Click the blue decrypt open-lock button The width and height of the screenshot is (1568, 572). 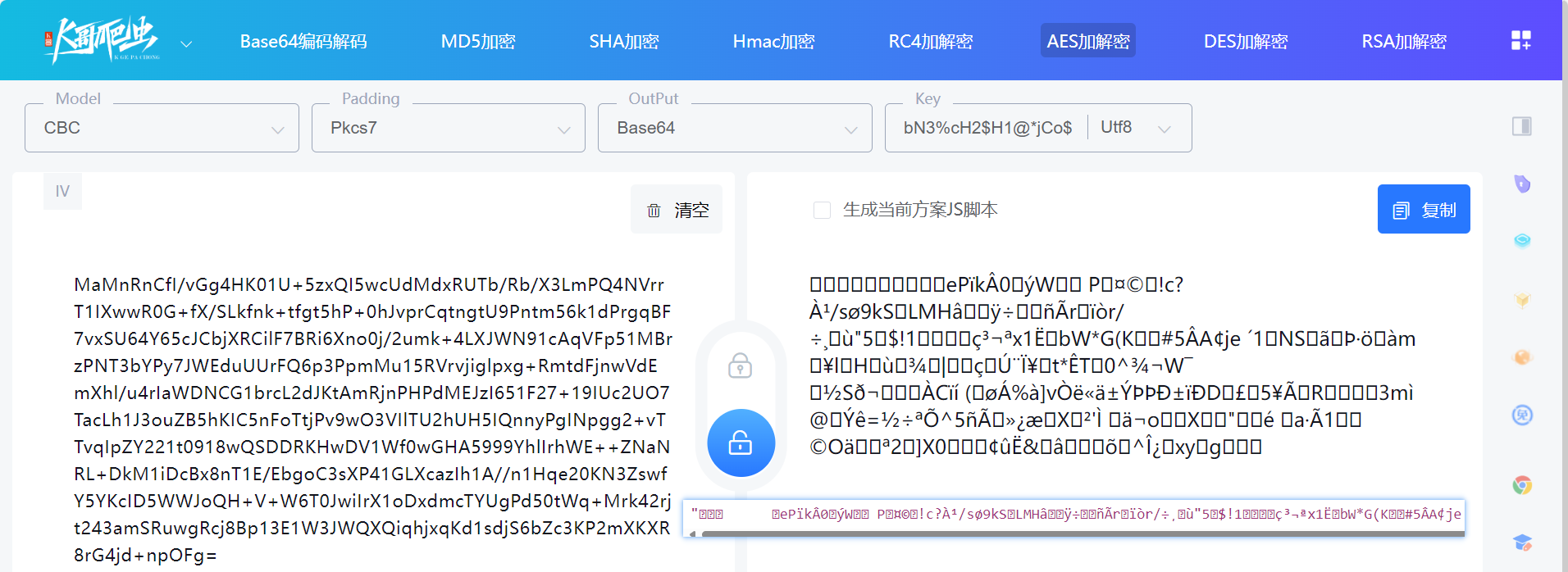741,443
